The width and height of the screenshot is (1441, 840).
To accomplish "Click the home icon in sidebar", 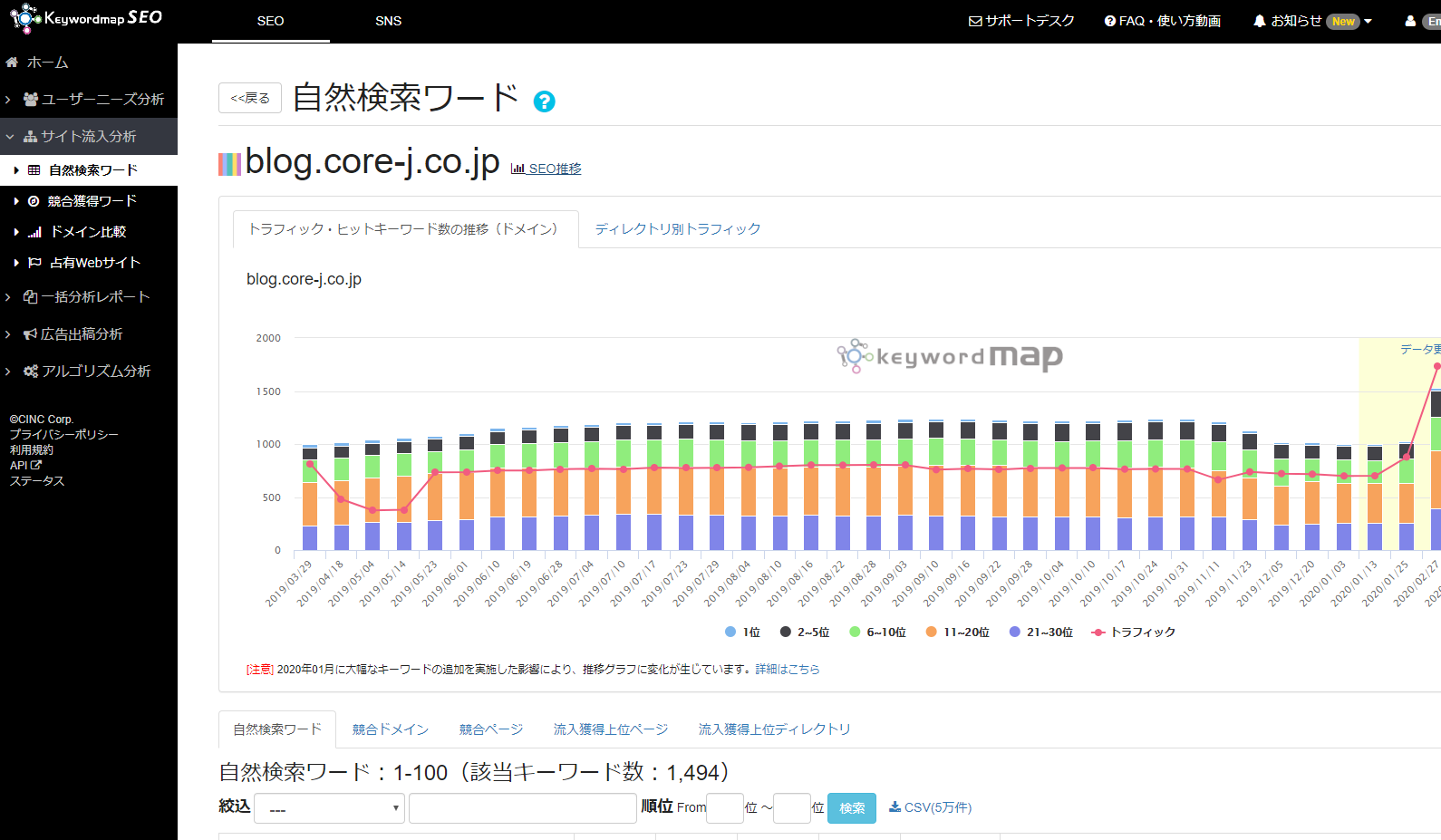I will (12, 63).
